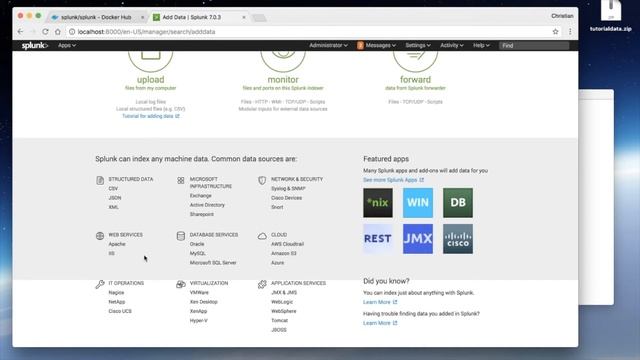Select the forward option label
Image resolution: width=640 pixels, height=360 pixels.
[415, 80]
